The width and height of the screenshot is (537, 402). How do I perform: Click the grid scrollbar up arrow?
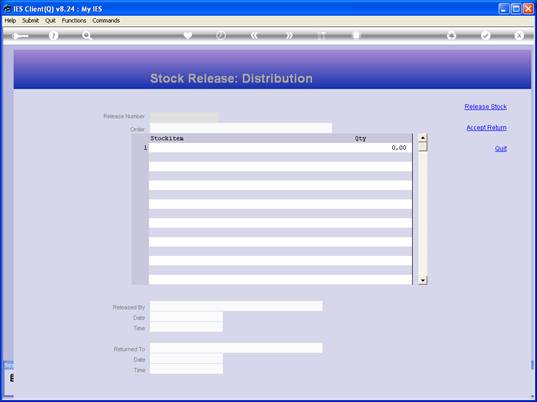(423, 138)
